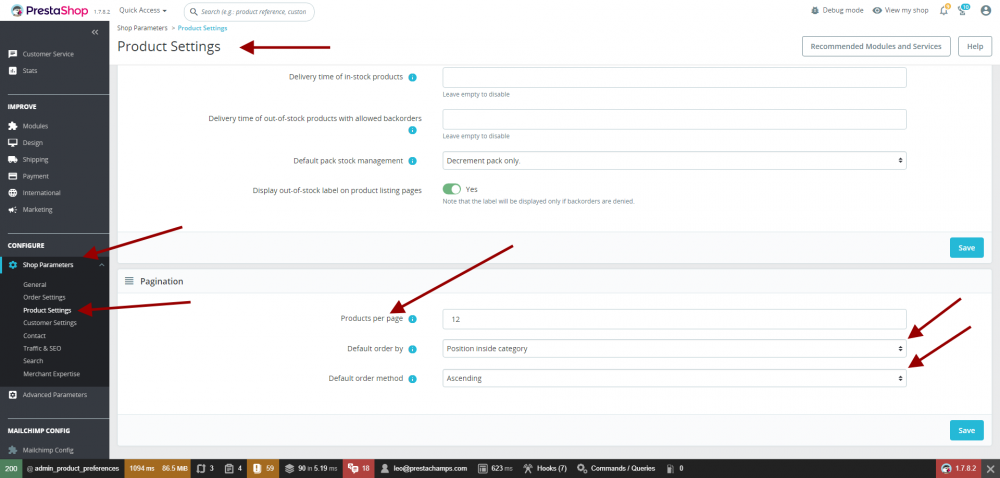Show info for Default order by
The height and width of the screenshot is (478, 1000).
pyautogui.click(x=412, y=349)
